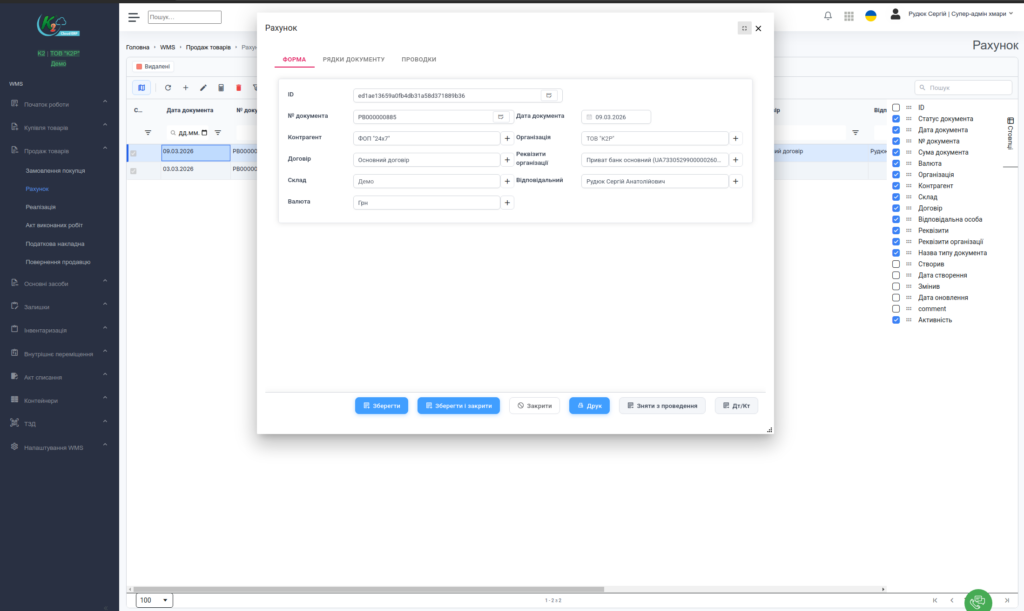Toggle the Активність column checkbox

(x=896, y=320)
